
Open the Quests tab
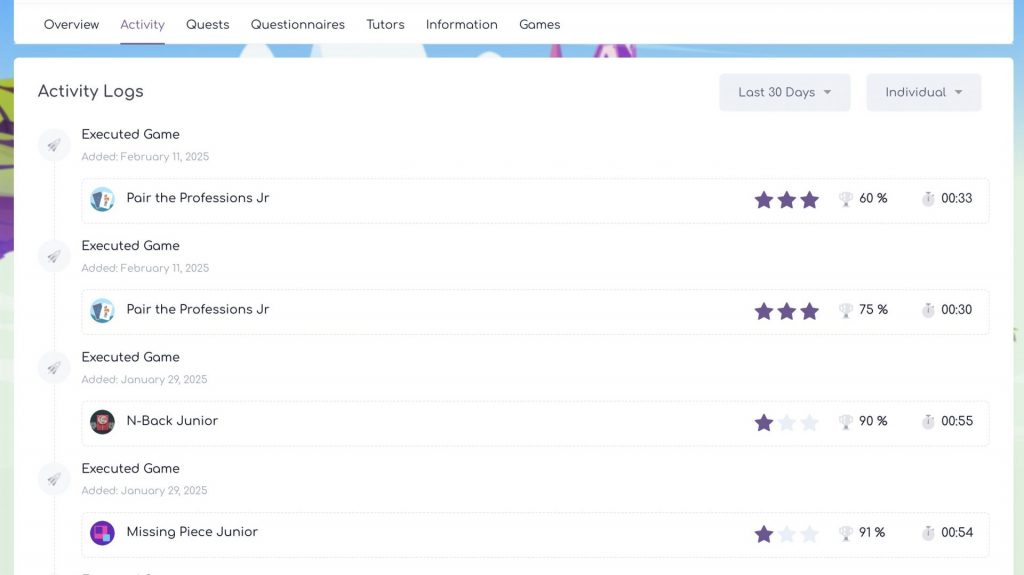click(x=207, y=24)
